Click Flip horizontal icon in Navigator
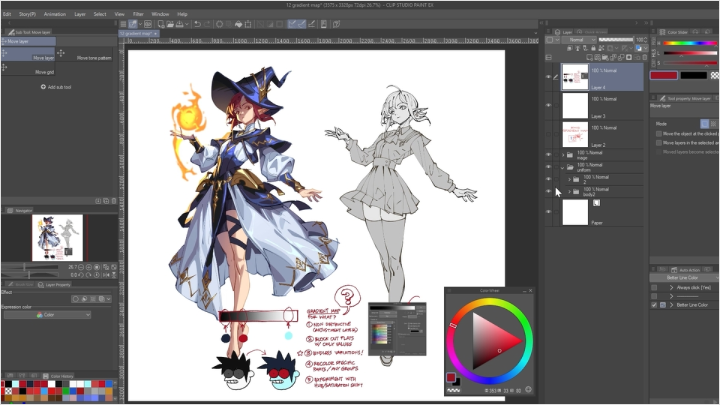 point(106,275)
